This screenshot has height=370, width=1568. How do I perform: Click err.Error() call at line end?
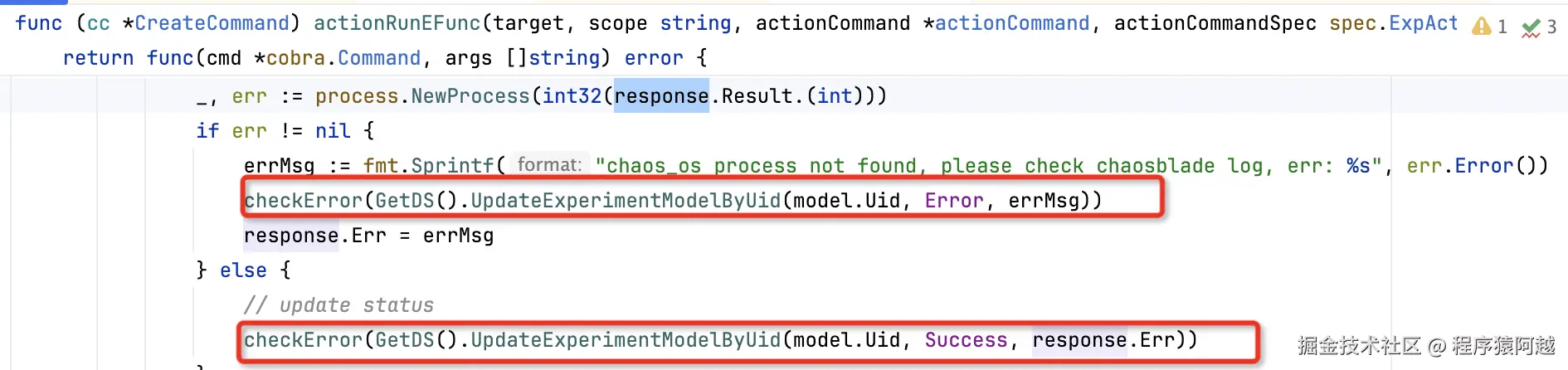coord(1478,166)
